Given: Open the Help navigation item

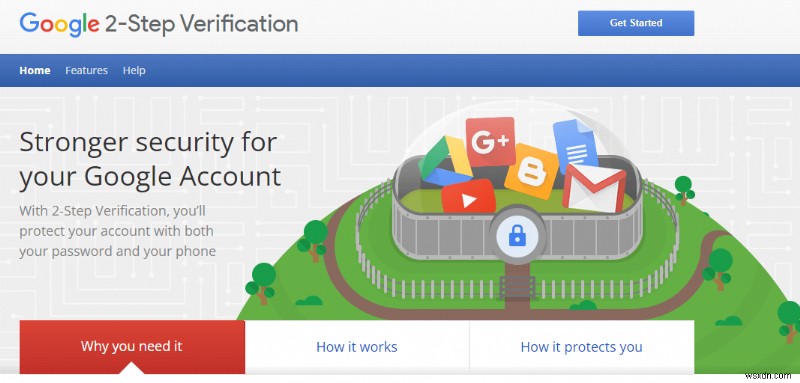Looking at the screenshot, I should tap(134, 70).
